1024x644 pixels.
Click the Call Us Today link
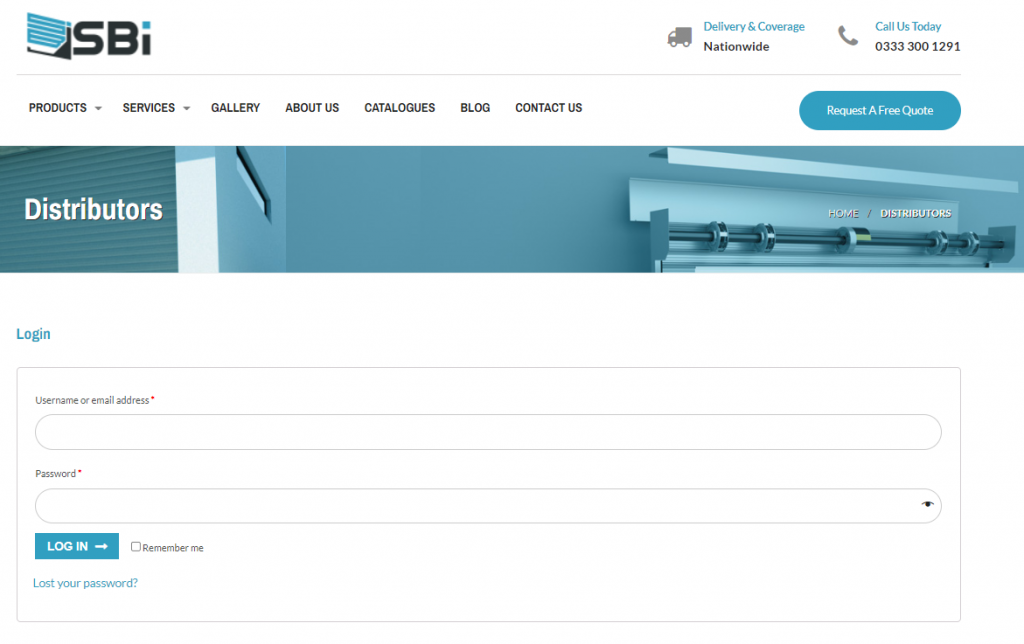(x=908, y=27)
